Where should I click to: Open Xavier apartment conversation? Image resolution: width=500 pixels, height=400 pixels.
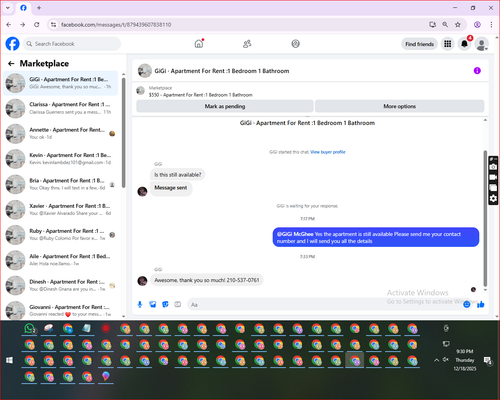tap(60, 209)
